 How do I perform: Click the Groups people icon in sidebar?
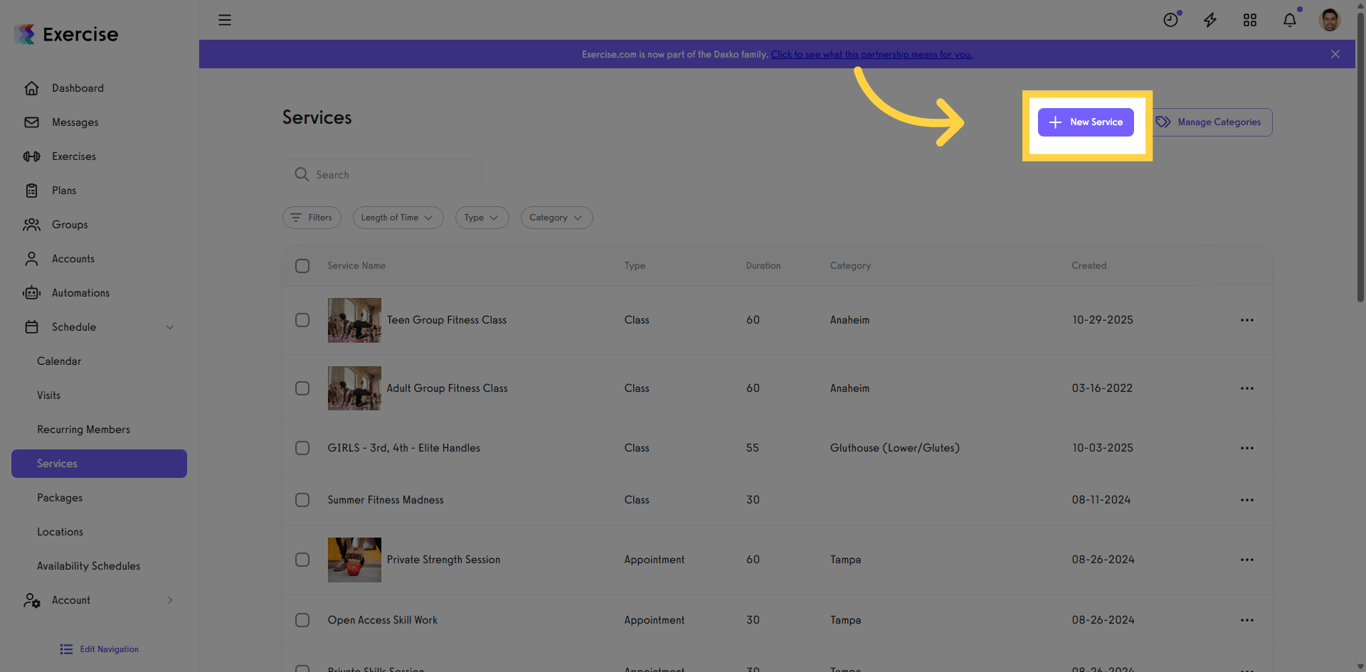pos(31,224)
